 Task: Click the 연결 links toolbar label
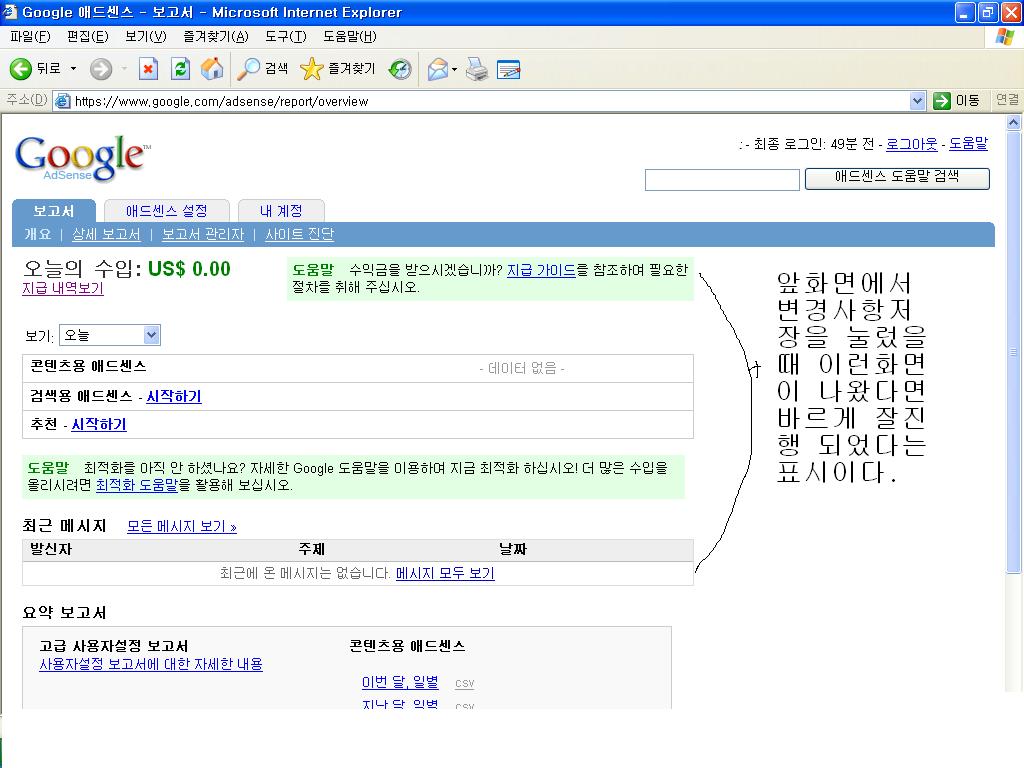(x=1006, y=99)
